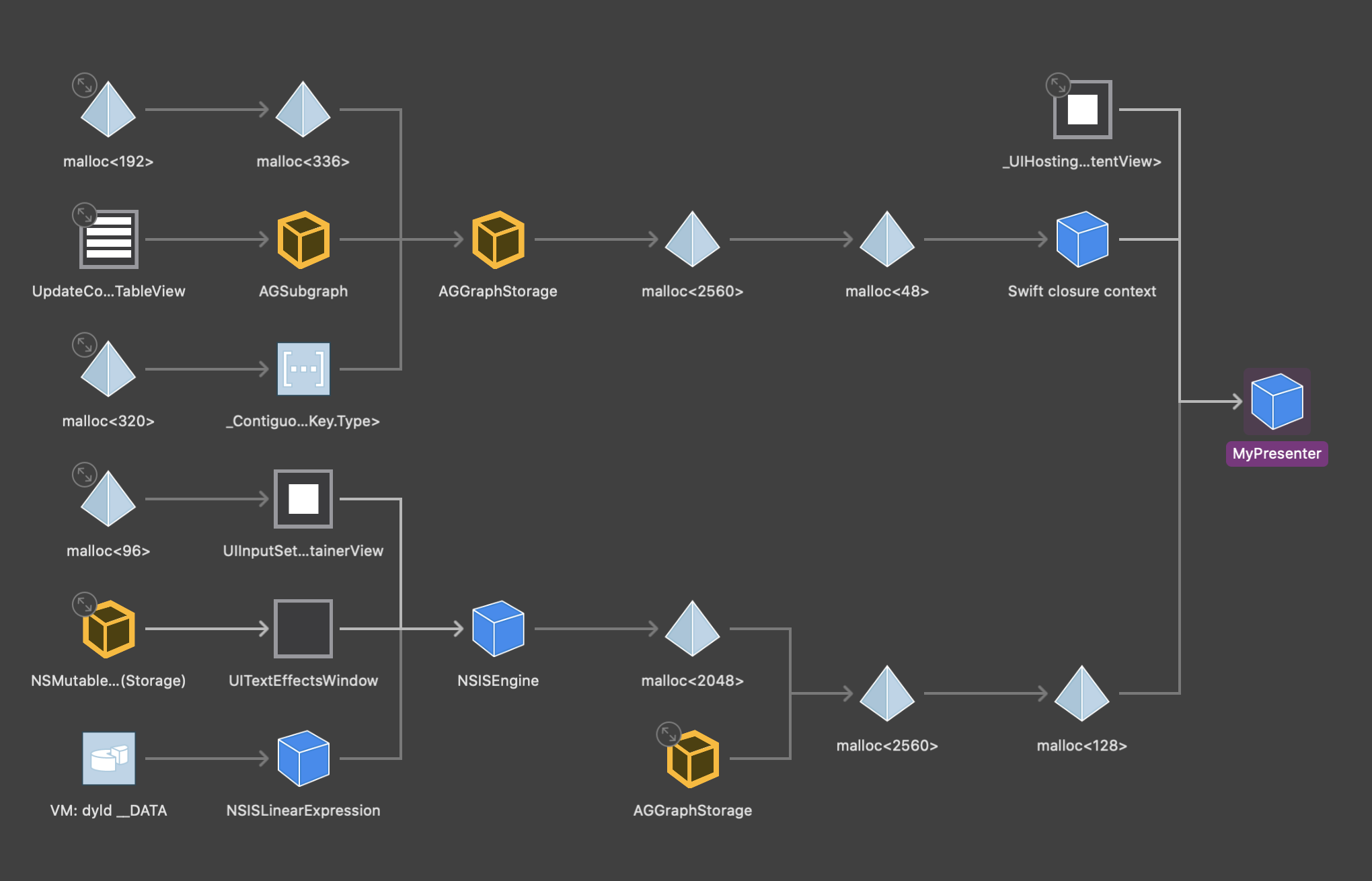The width and height of the screenshot is (1372, 881).
Task: Click the _UIHosting...tentView> view node
Action: click(1082, 109)
